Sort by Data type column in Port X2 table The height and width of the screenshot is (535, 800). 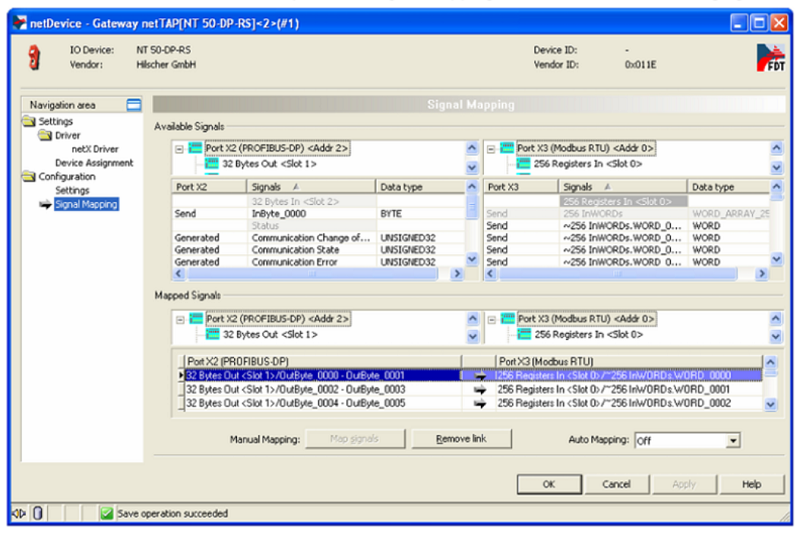click(419, 187)
